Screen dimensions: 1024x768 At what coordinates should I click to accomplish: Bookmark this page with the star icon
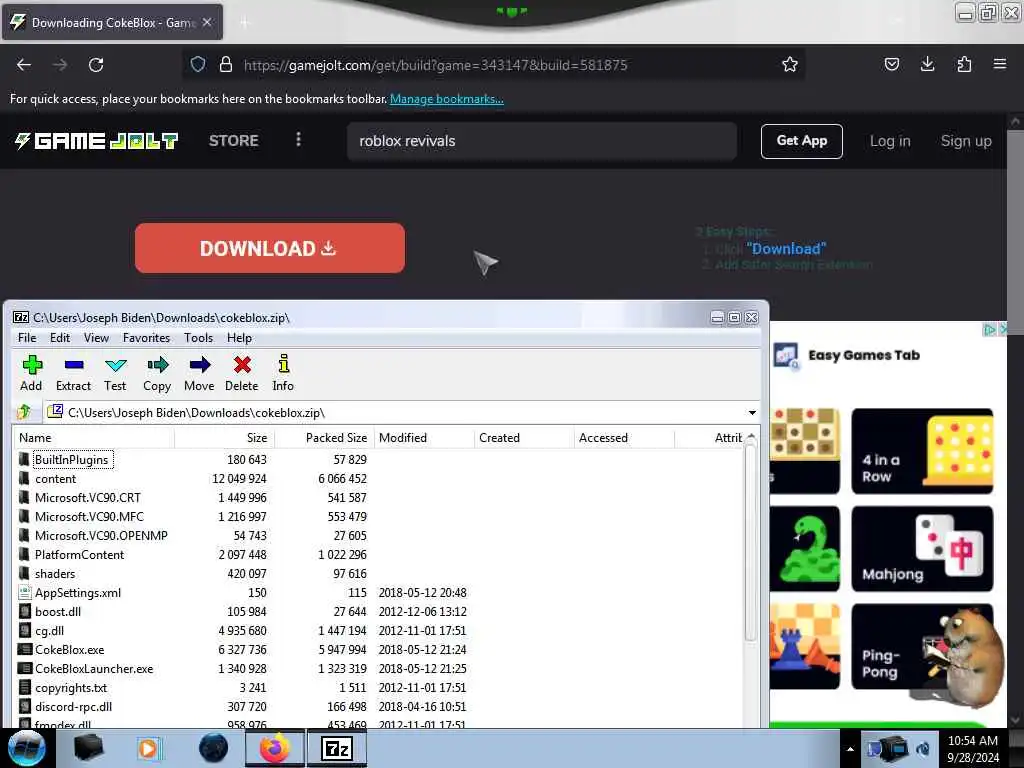(790, 65)
